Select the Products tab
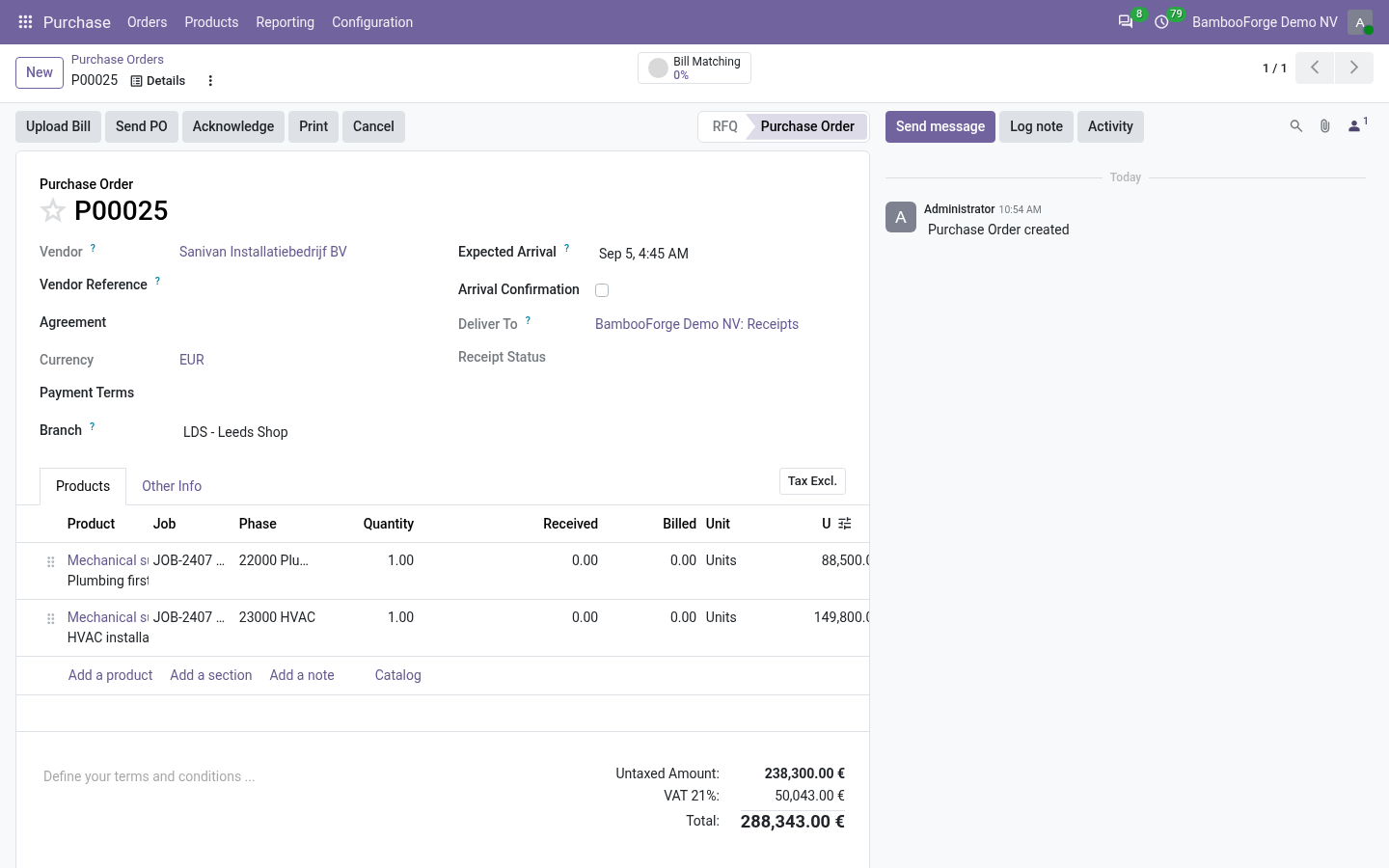The width and height of the screenshot is (1389, 868). pyautogui.click(x=83, y=486)
